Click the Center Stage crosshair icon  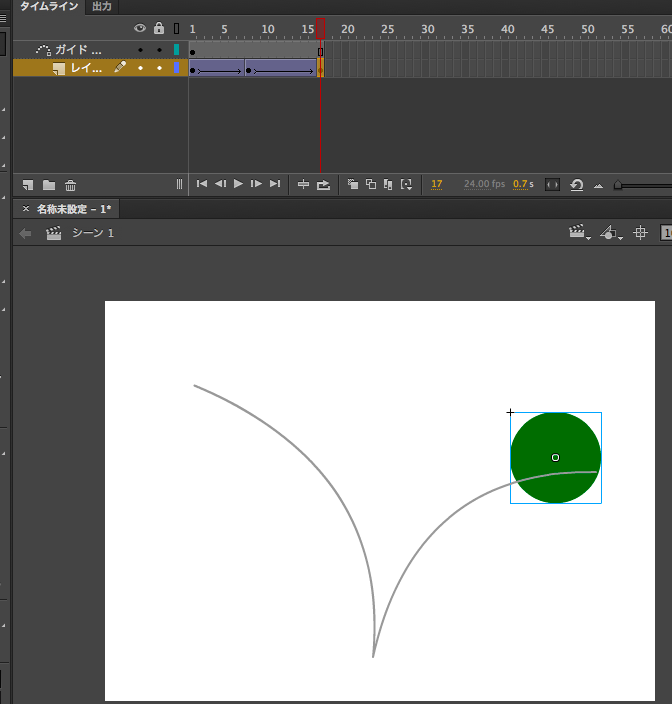[x=641, y=232]
